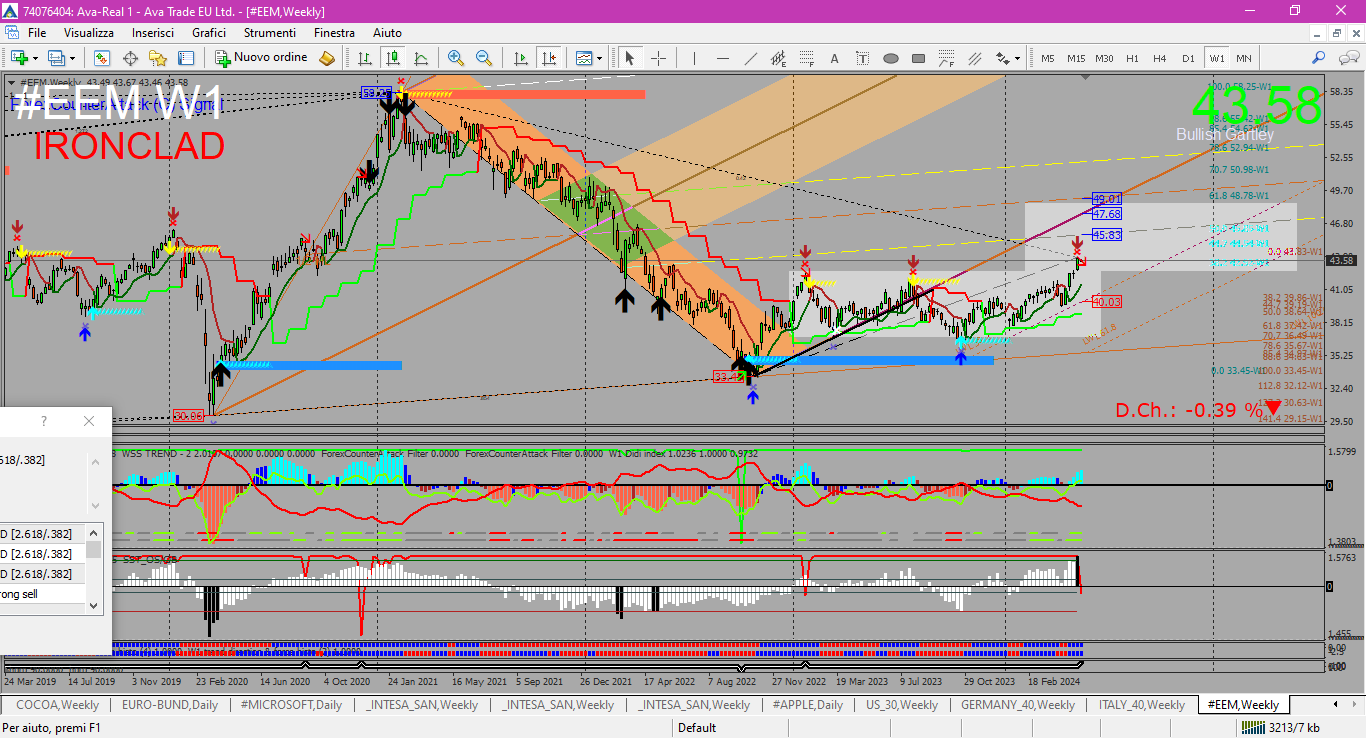This screenshot has height=738, width=1366.
Task: Toggle chart auto scroll
Action: click(x=521, y=58)
